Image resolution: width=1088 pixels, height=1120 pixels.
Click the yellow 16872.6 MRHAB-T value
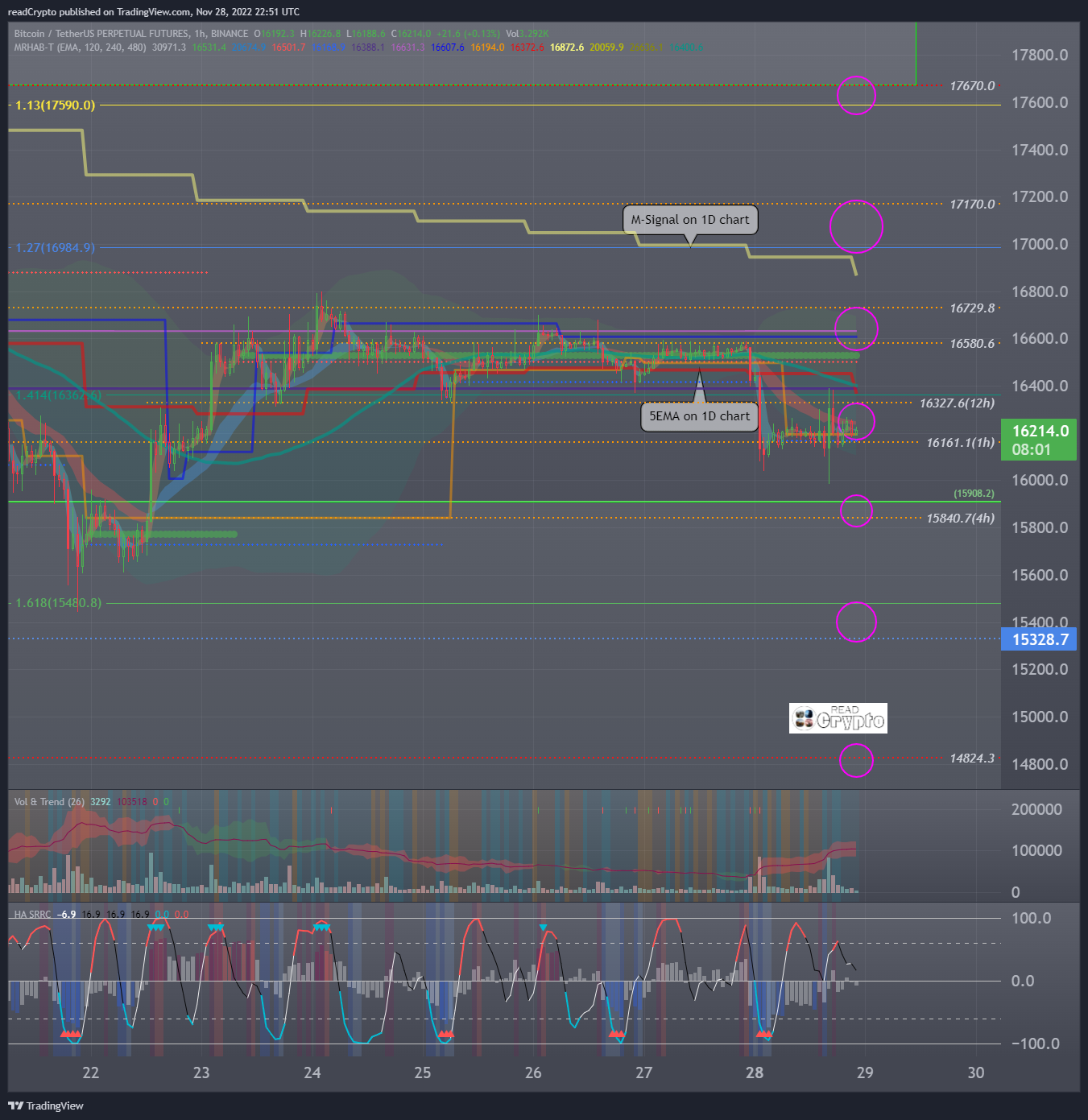pyautogui.click(x=567, y=48)
